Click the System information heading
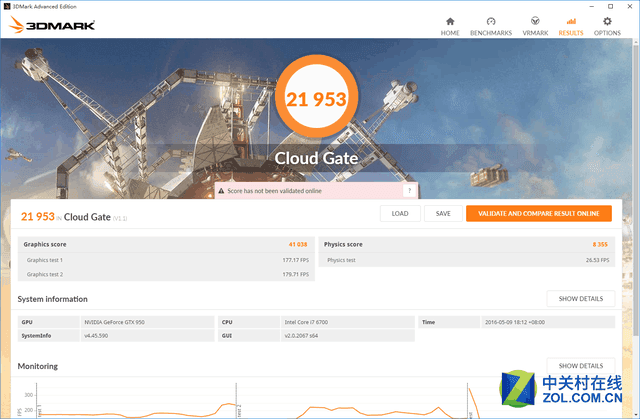640x419 pixels. pyautogui.click(x=53, y=299)
